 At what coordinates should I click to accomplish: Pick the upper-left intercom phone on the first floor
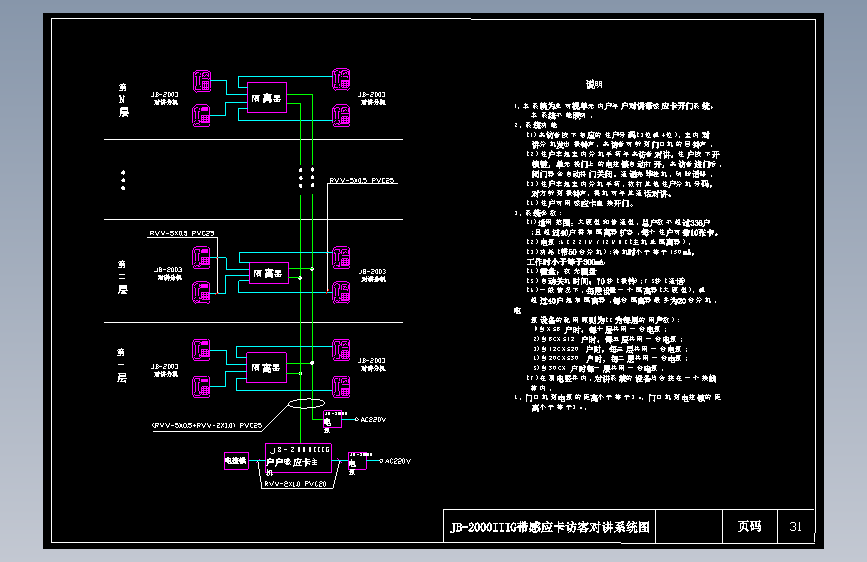[x=201, y=350]
